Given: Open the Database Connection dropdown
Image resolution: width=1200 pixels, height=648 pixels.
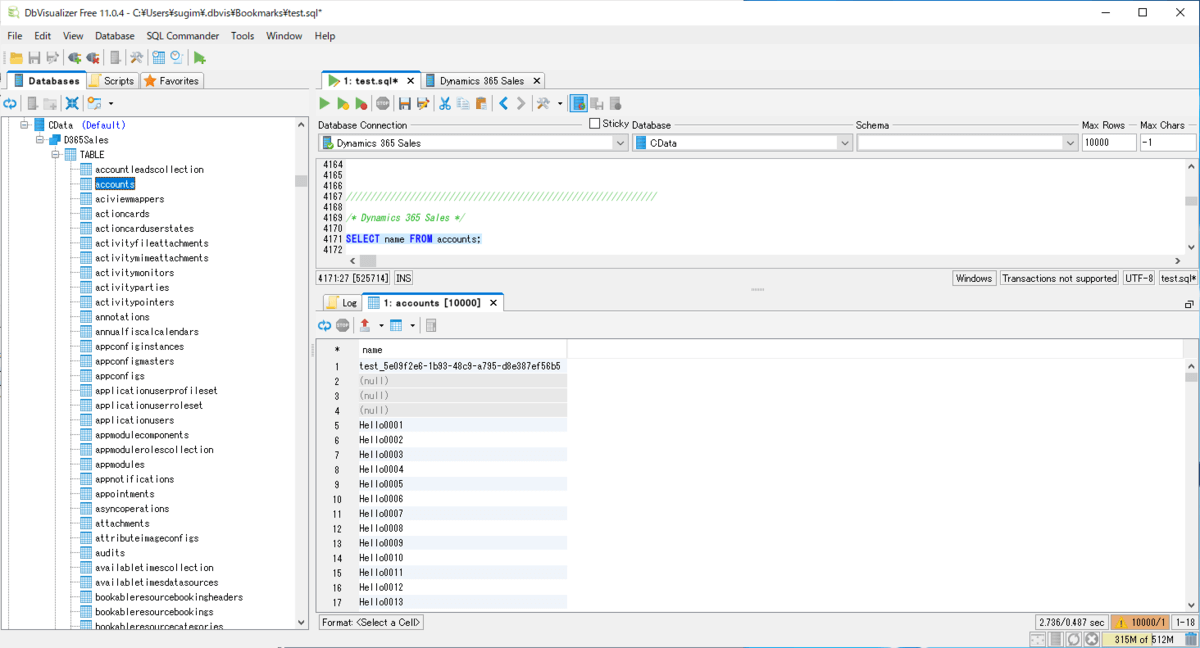Looking at the screenshot, I should coord(619,143).
